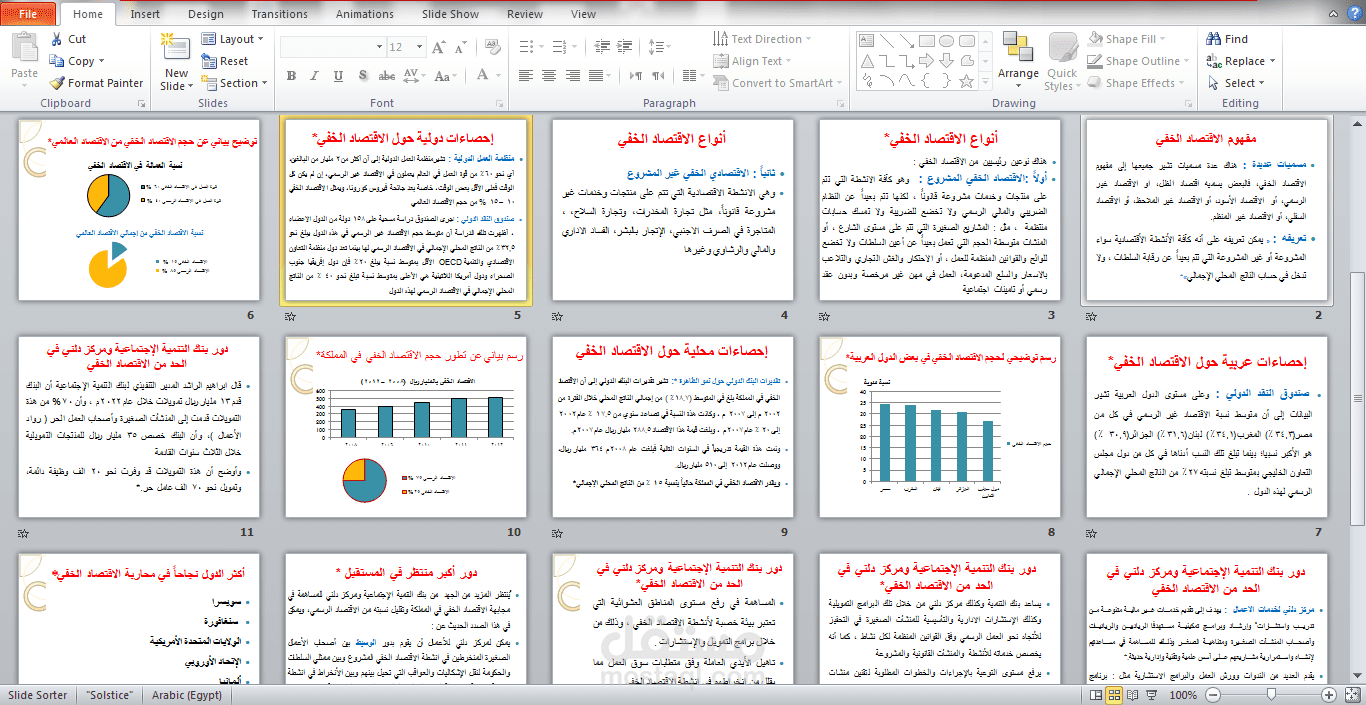Click the Decrease Font Size icon

(x=463, y=47)
